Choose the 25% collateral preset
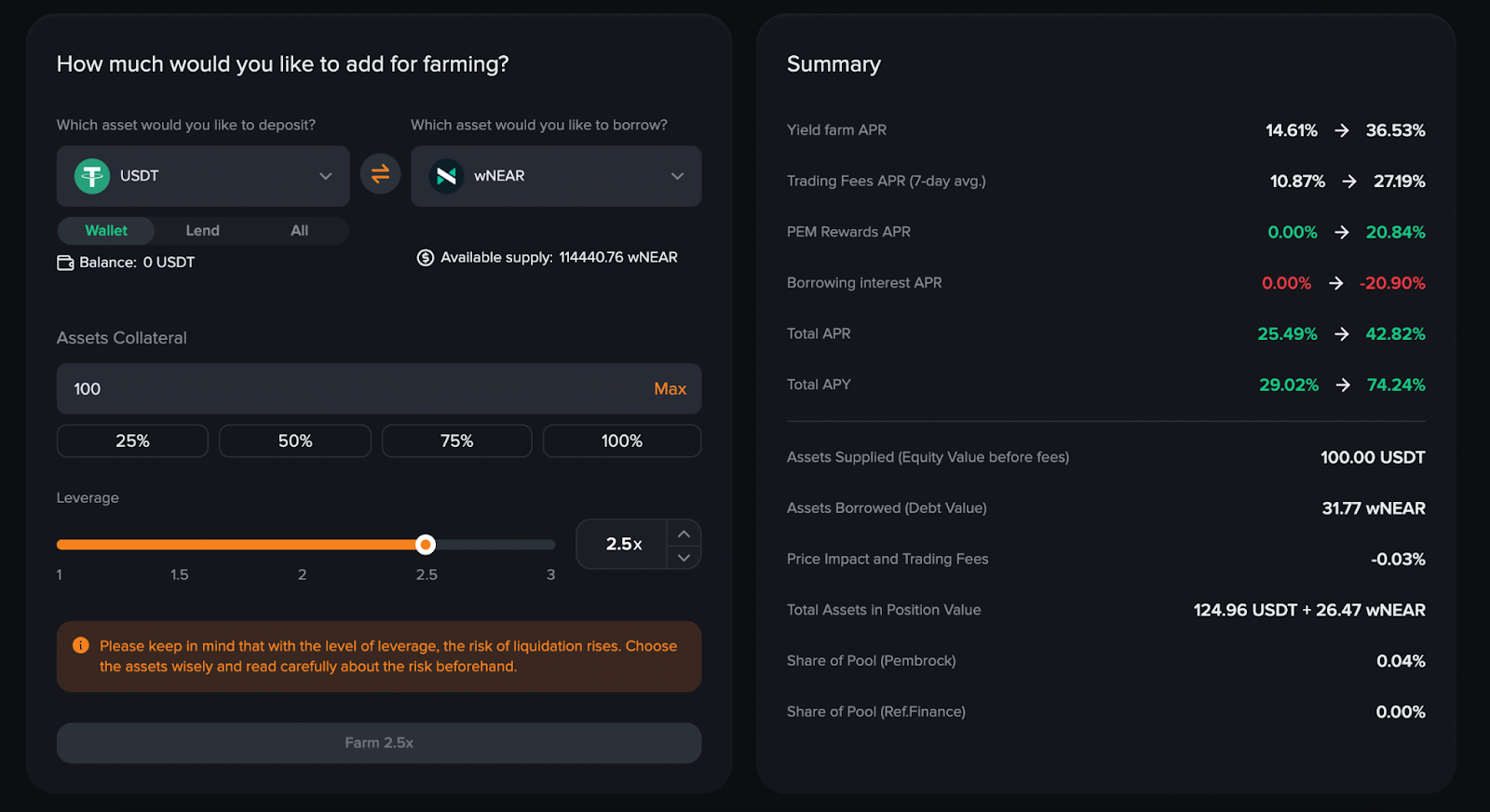The height and width of the screenshot is (812, 1490). (132, 441)
